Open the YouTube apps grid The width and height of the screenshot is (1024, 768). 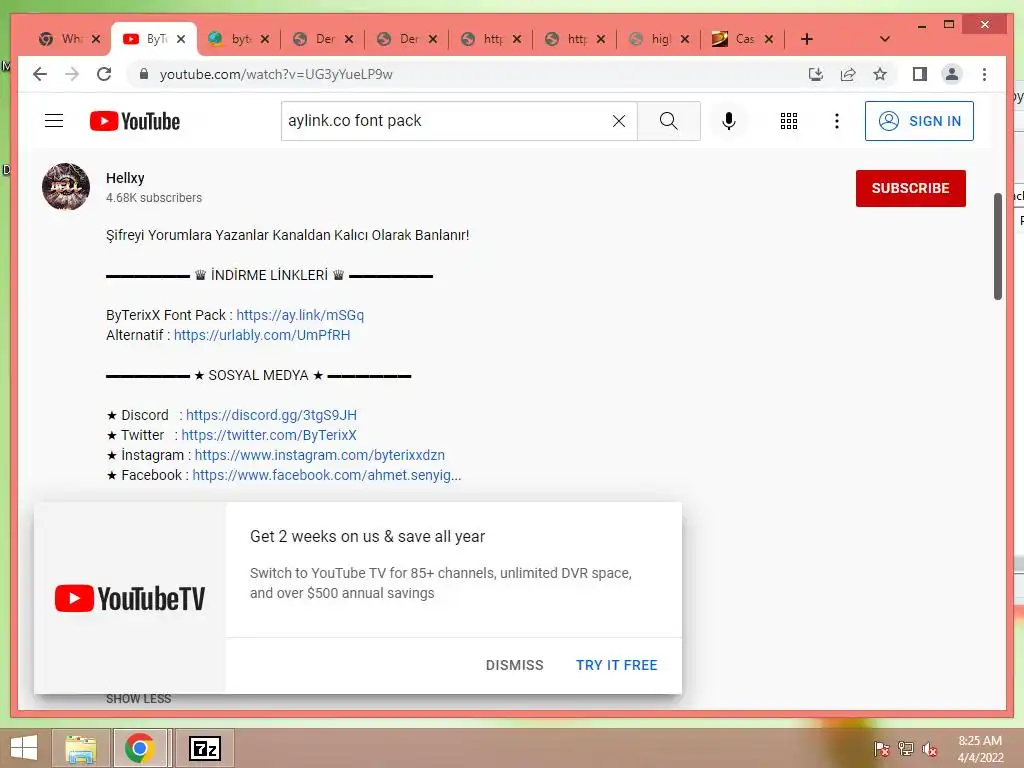point(789,121)
